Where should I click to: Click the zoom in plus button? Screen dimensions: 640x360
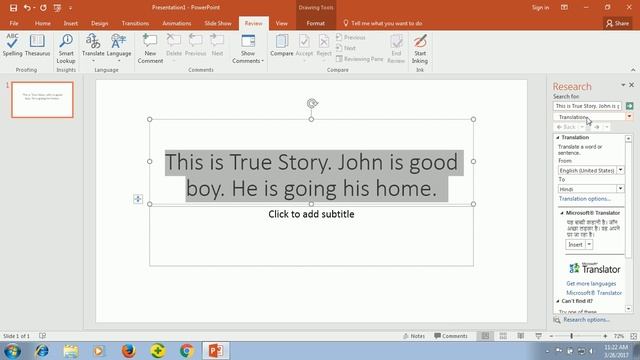[x=605, y=336]
